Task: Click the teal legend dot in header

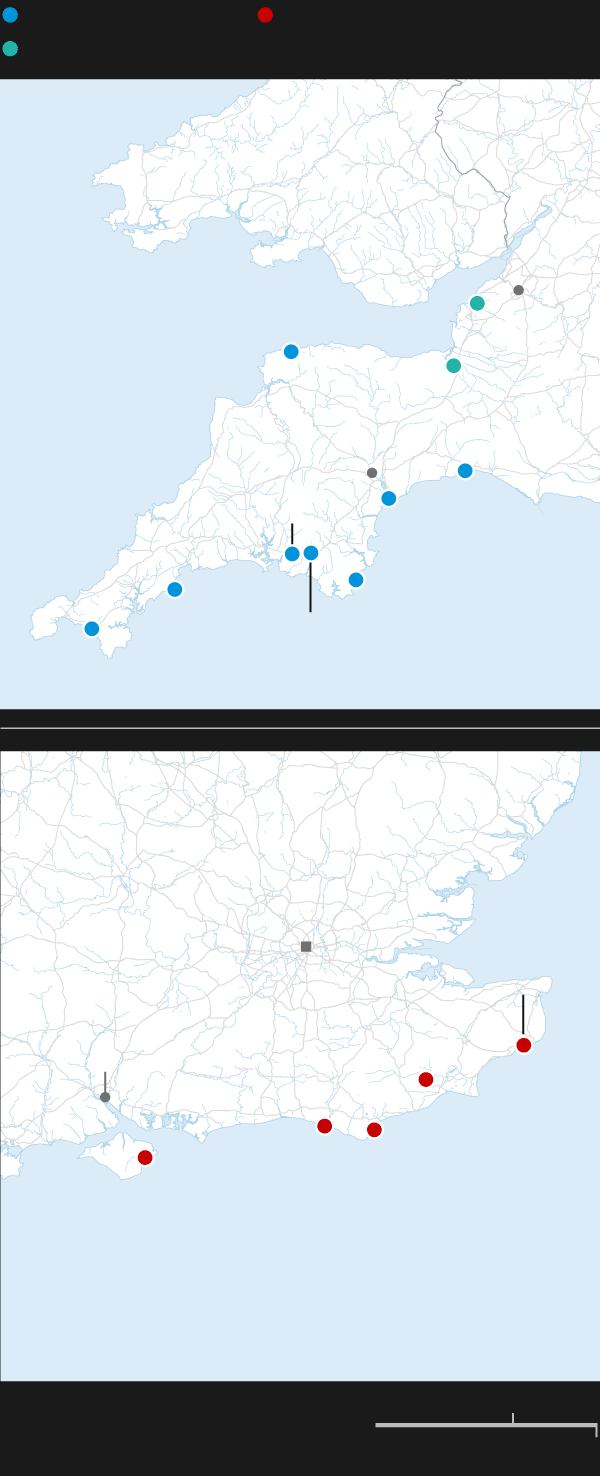Action: coord(10,49)
